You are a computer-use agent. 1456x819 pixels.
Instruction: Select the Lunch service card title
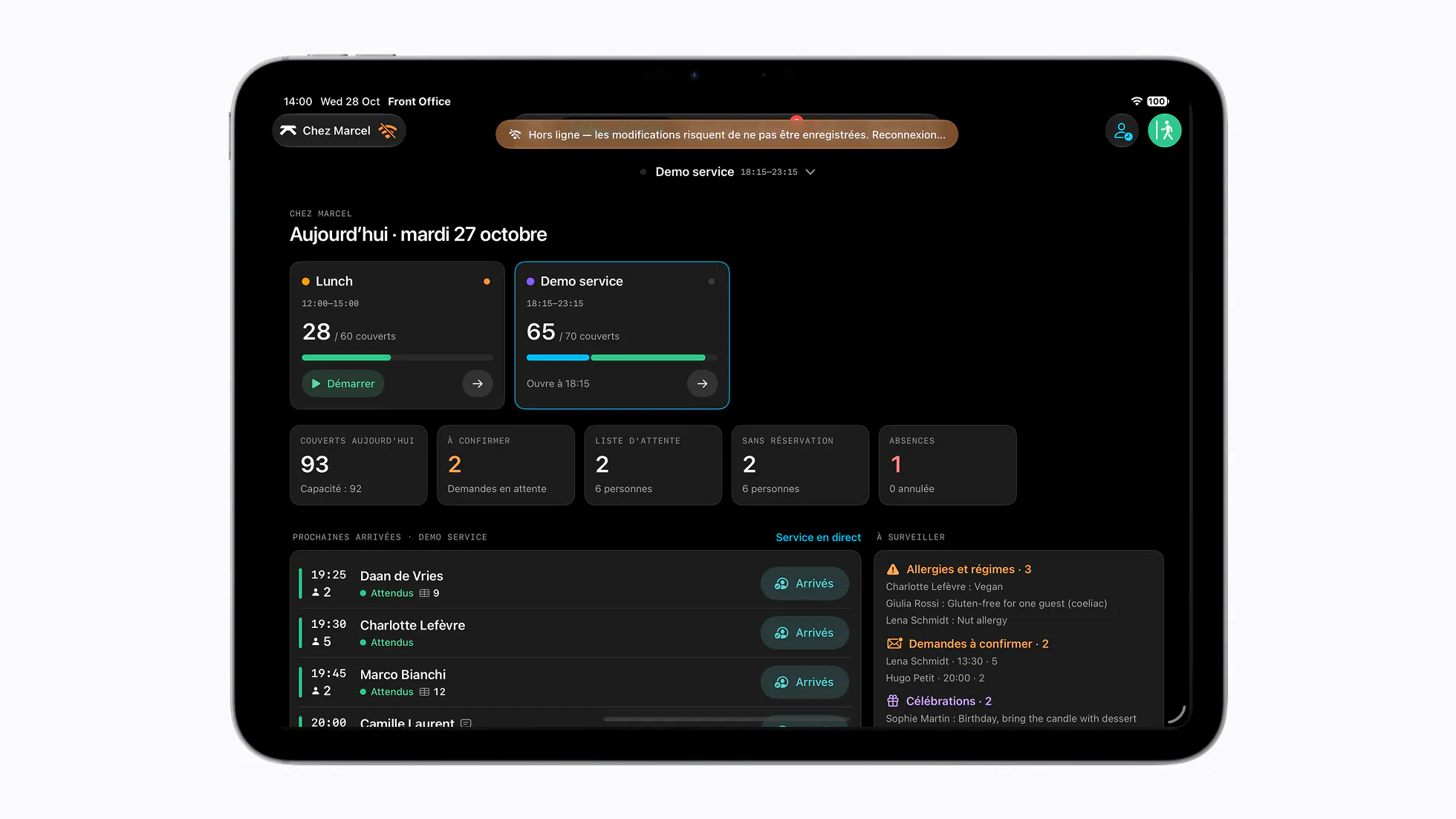(x=334, y=281)
